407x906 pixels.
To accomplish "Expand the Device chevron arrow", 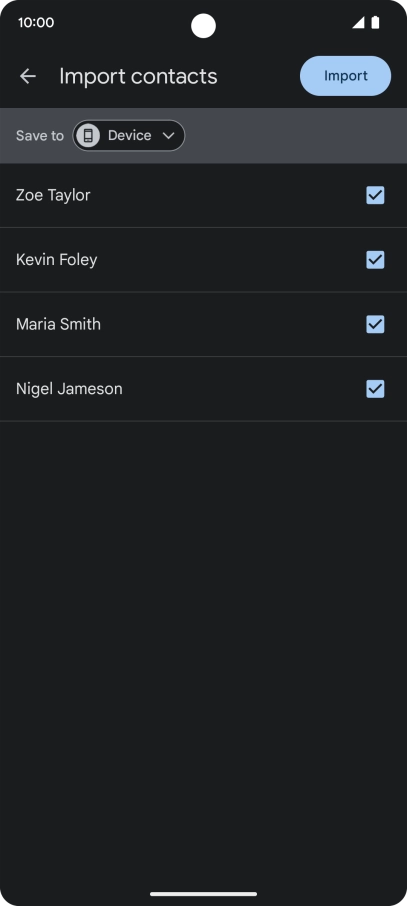I will [x=168, y=136].
